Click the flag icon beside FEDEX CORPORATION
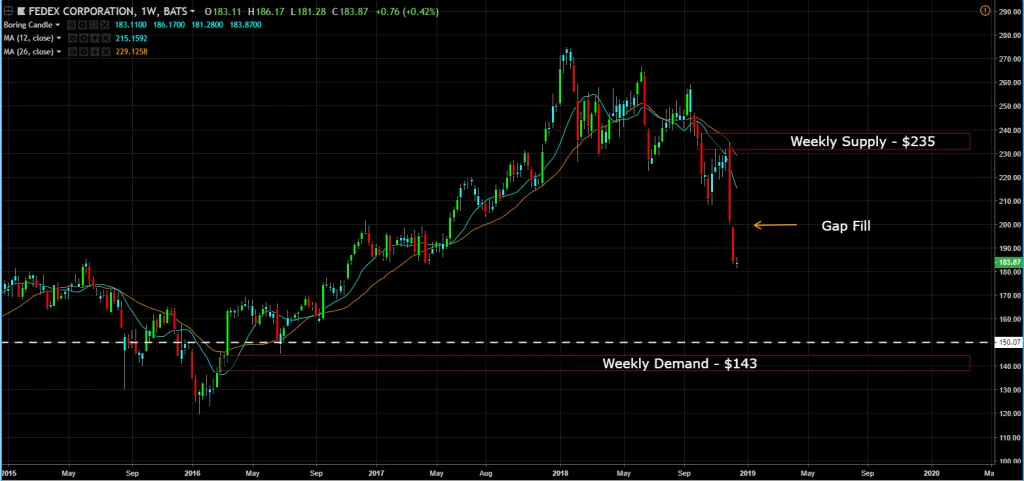 pyautogui.click(x=22, y=11)
